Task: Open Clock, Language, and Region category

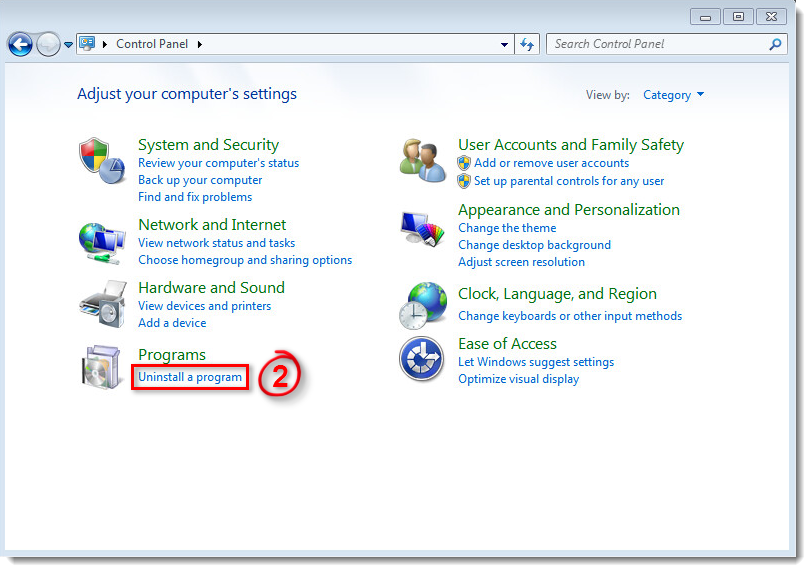Action: click(557, 294)
